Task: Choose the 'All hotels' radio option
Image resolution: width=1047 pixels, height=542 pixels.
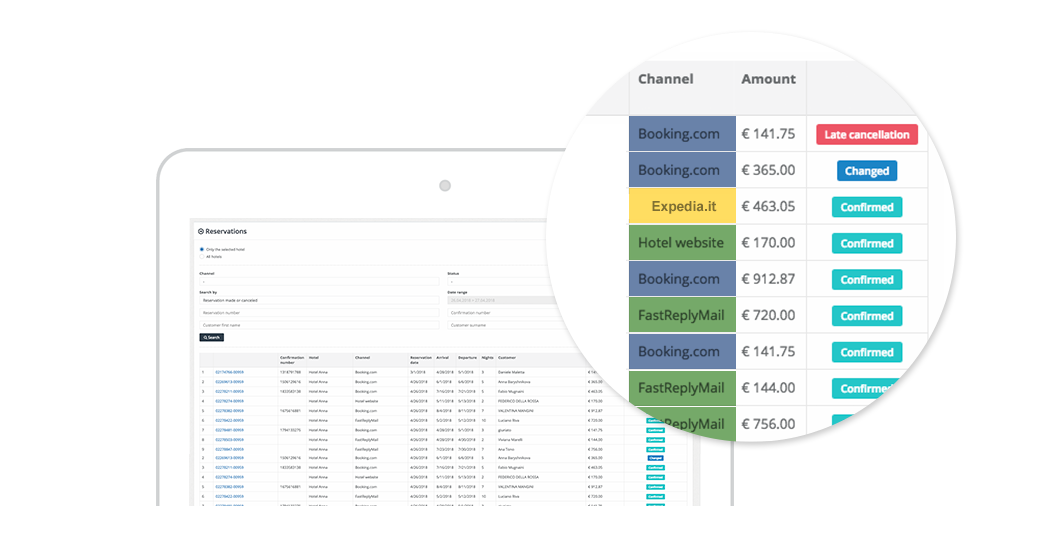Action: tap(202, 256)
